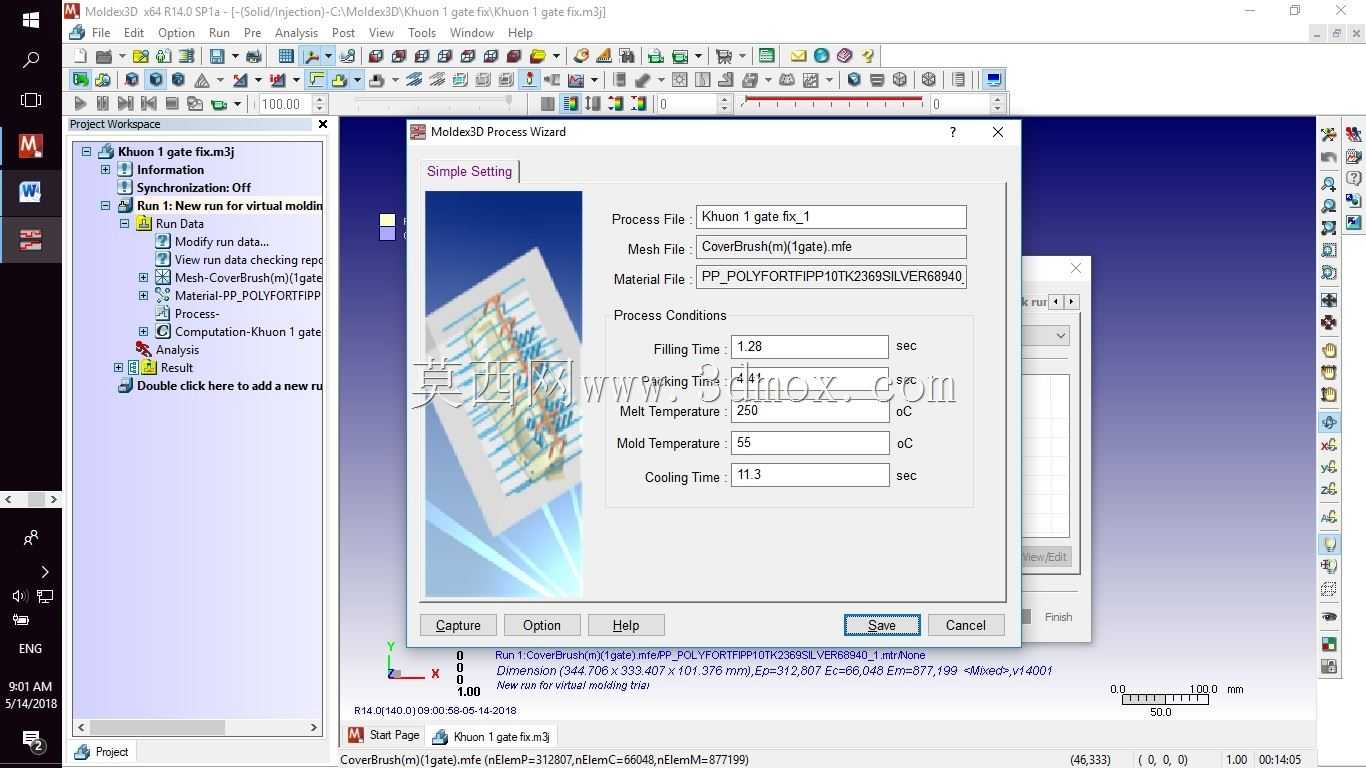Click the pan hand tool icon
1366x768 pixels.
coord(1329,350)
